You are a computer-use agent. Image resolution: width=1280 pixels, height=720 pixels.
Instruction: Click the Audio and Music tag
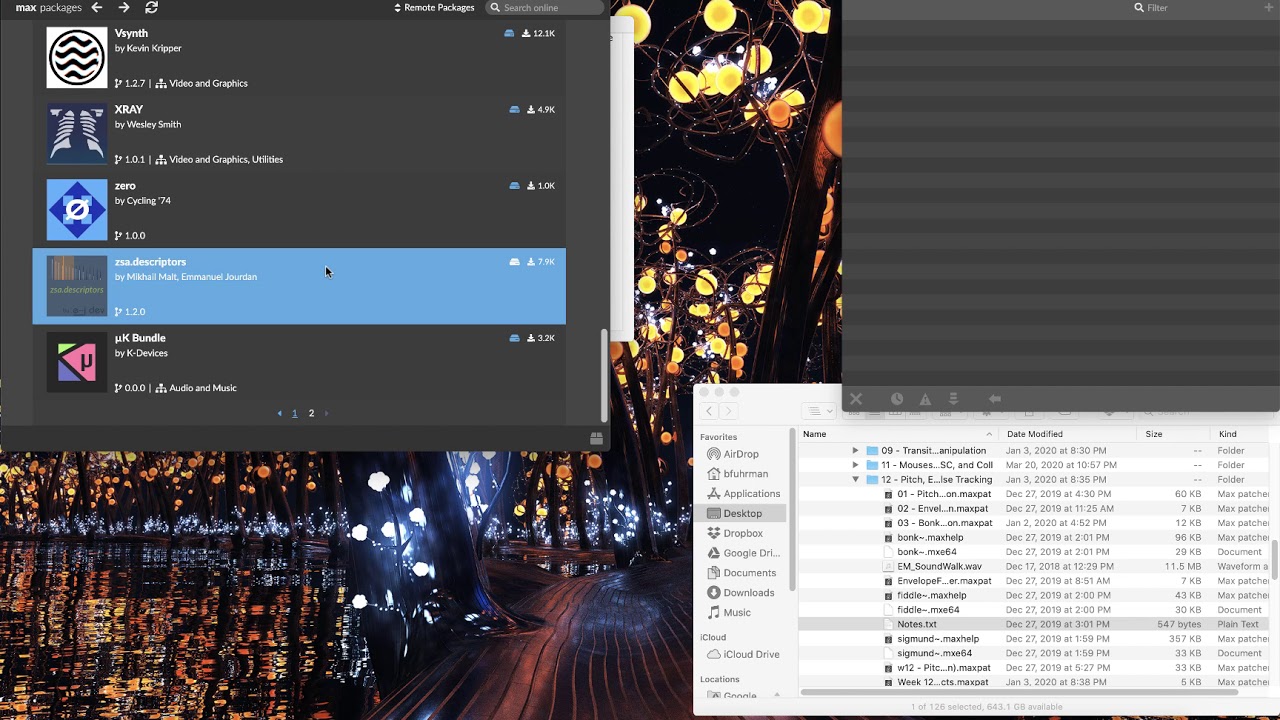203,388
